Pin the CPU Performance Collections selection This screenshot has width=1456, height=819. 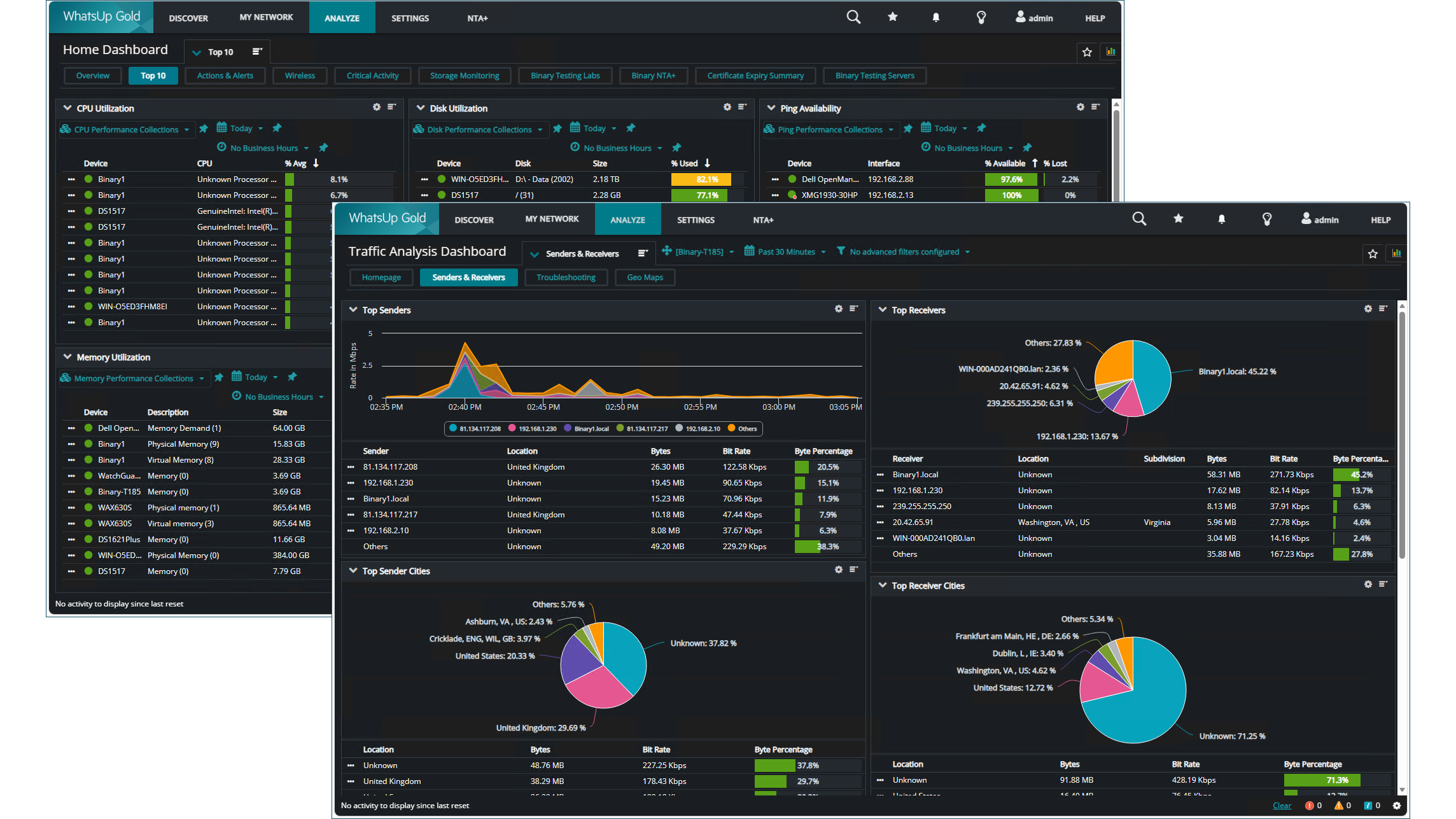coord(204,129)
